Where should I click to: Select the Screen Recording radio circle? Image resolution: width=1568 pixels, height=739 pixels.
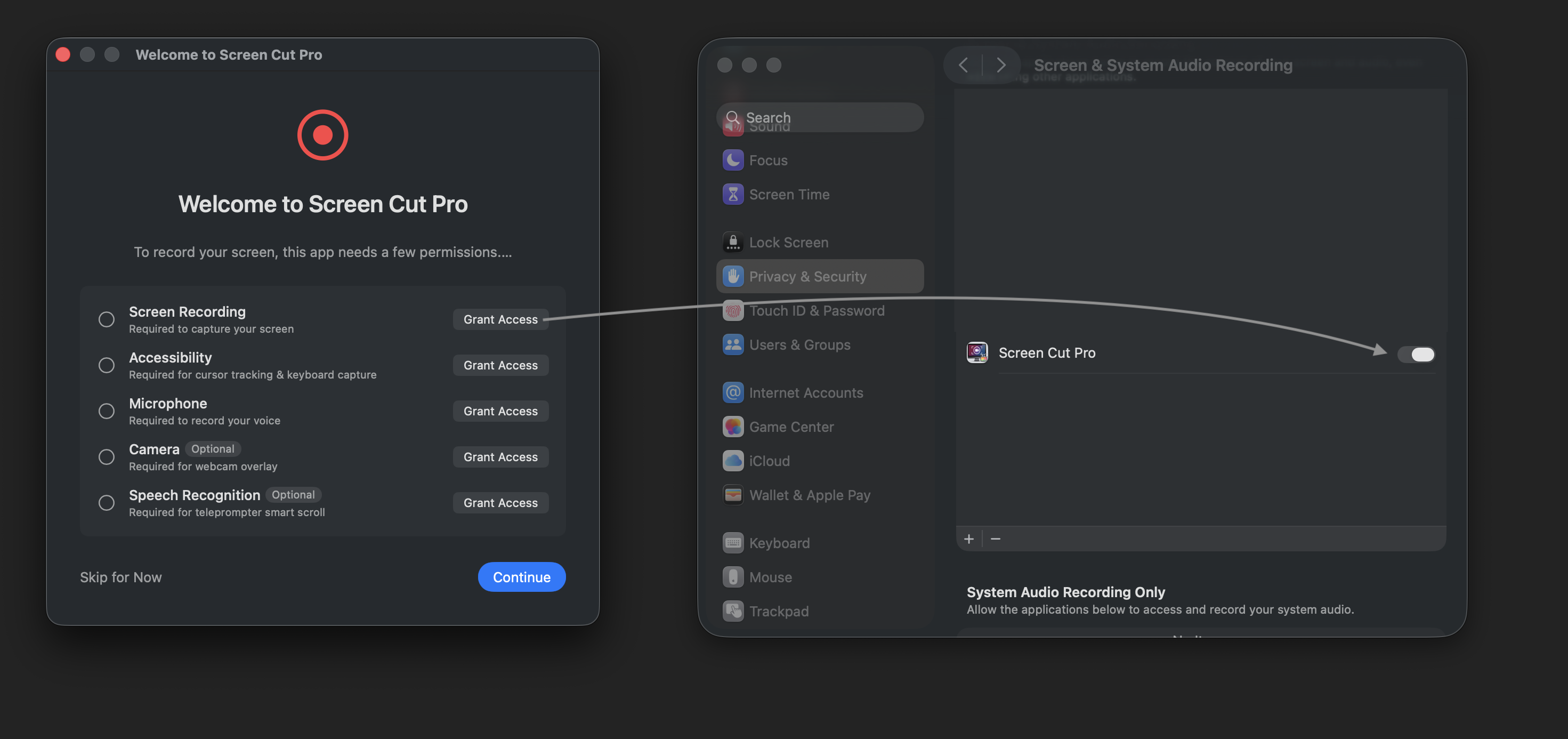107,319
